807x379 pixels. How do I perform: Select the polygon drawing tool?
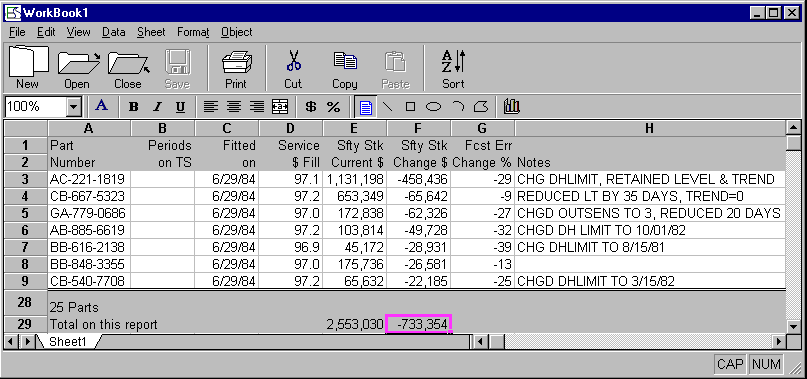coord(480,107)
